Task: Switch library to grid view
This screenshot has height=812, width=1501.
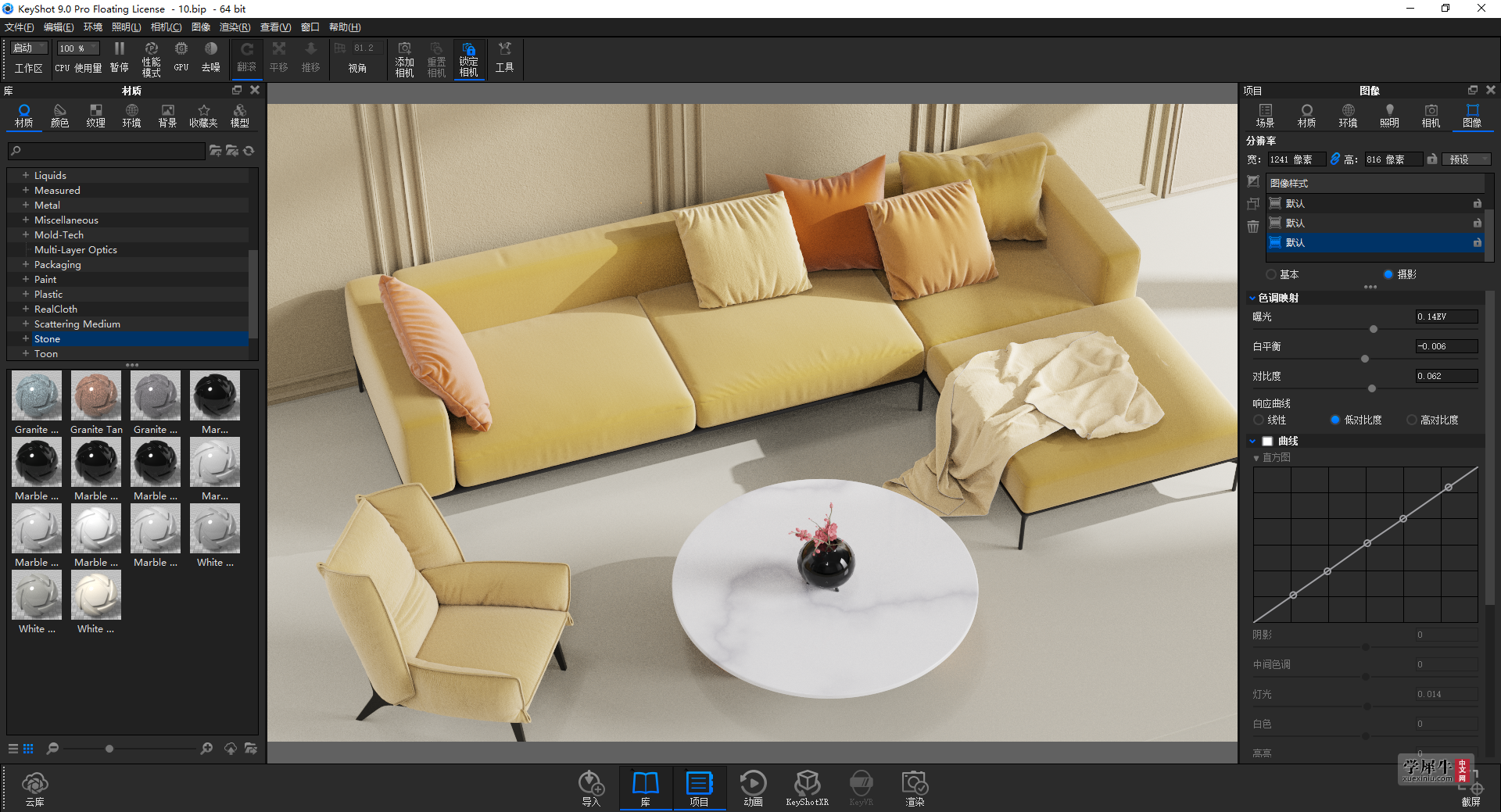Action: (28, 749)
